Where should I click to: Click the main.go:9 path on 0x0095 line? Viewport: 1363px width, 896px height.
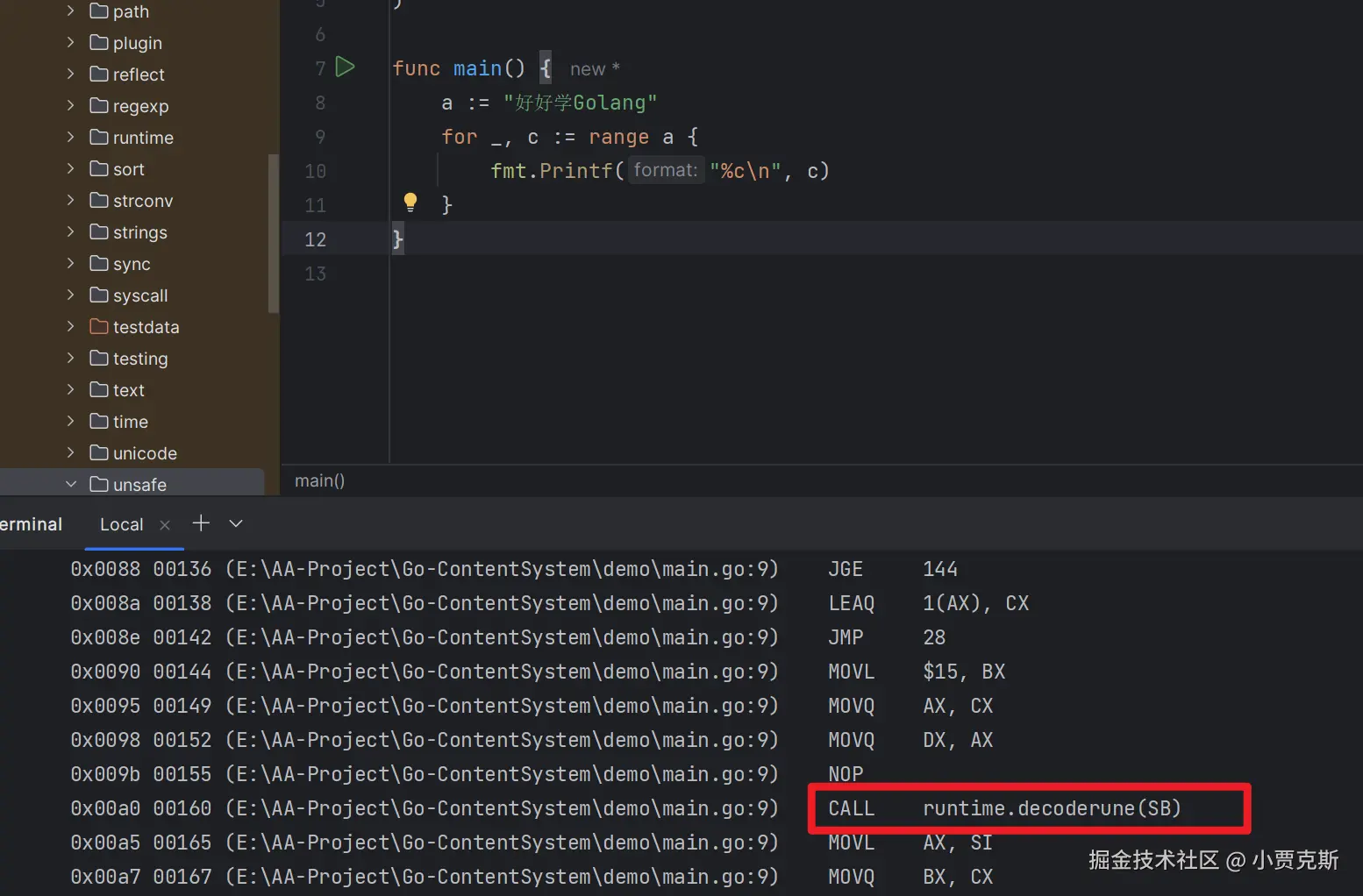click(x=502, y=706)
